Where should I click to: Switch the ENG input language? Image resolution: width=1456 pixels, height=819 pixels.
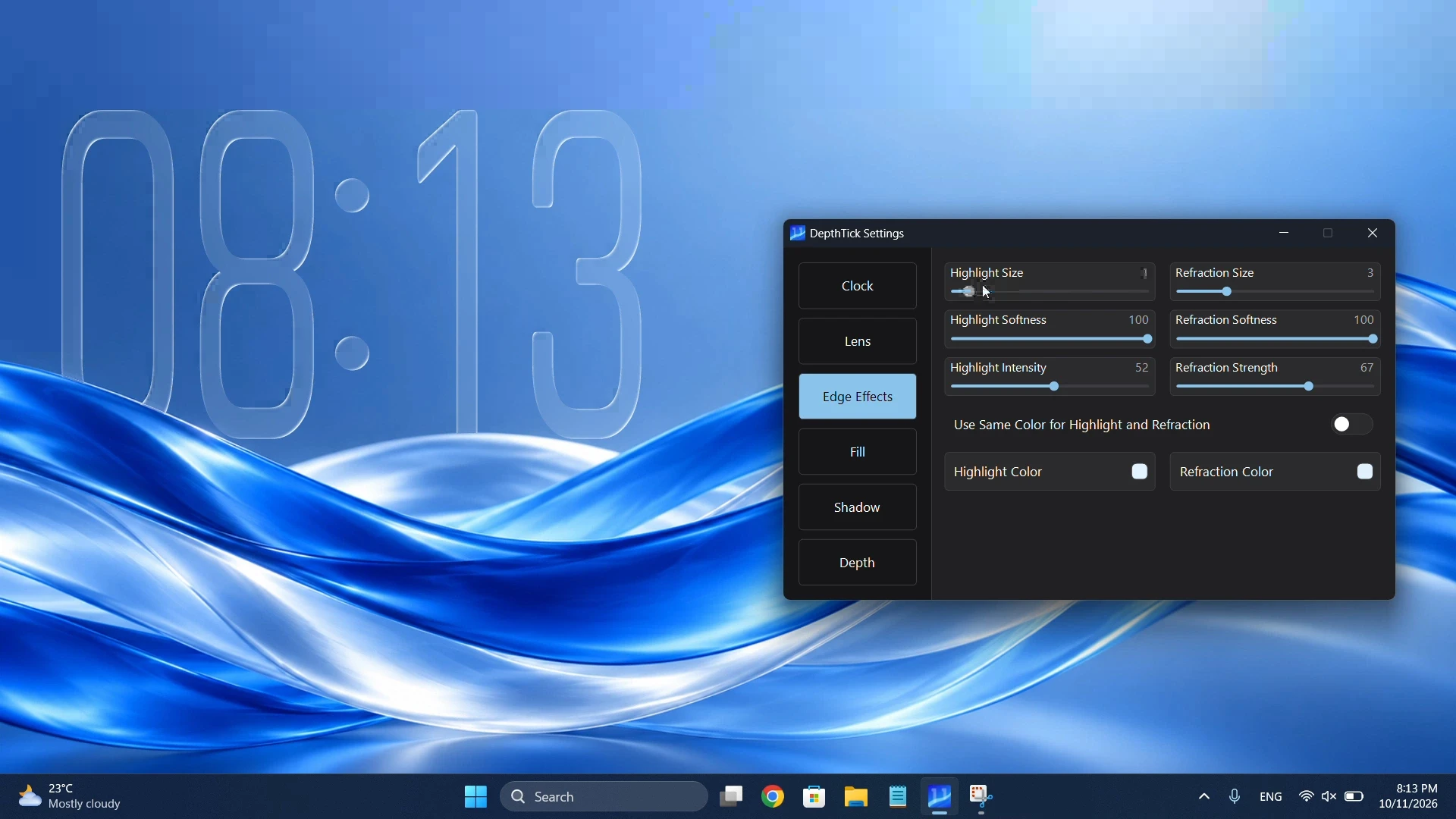click(1272, 797)
